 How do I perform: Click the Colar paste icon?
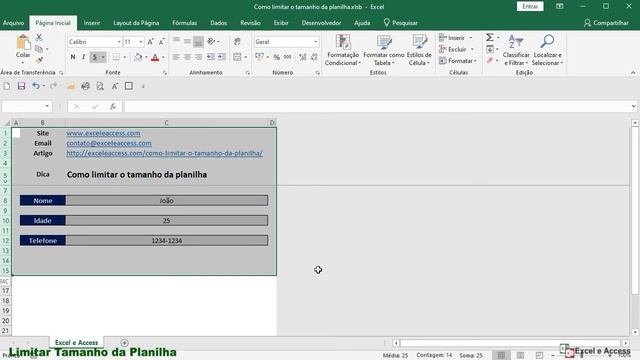pyautogui.click(x=23, y=43)
